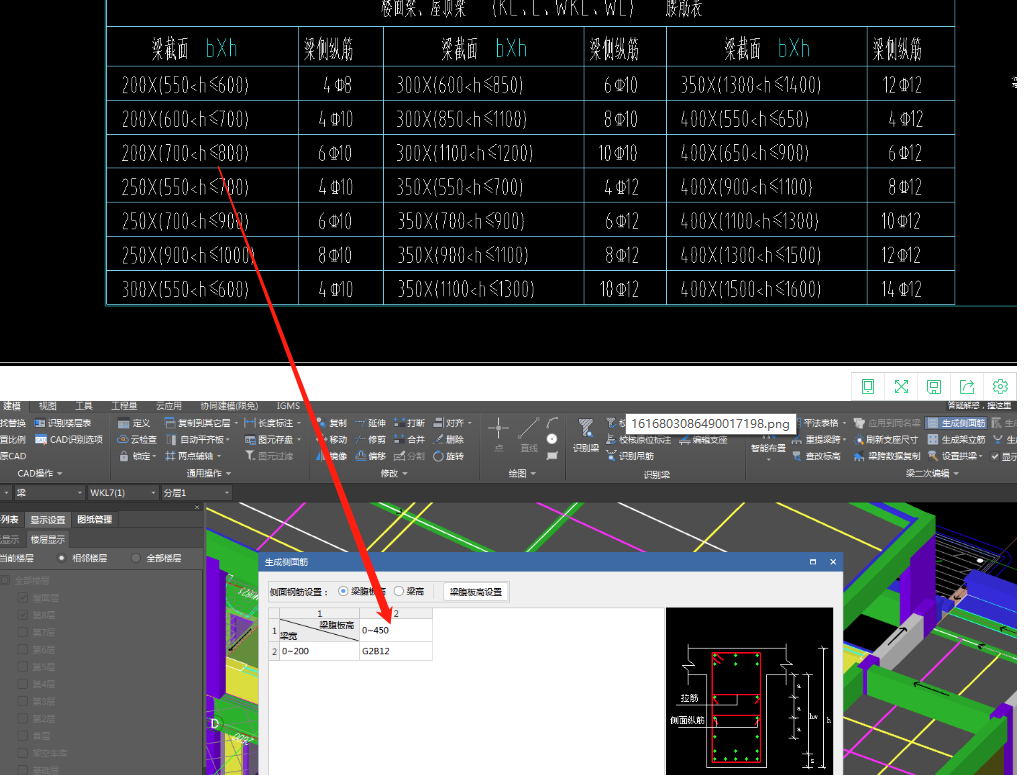Image resolution: width=1028 pixels, height=775 pixels.
Task: Choose the 延伸 extend tool
Action: 370,423
